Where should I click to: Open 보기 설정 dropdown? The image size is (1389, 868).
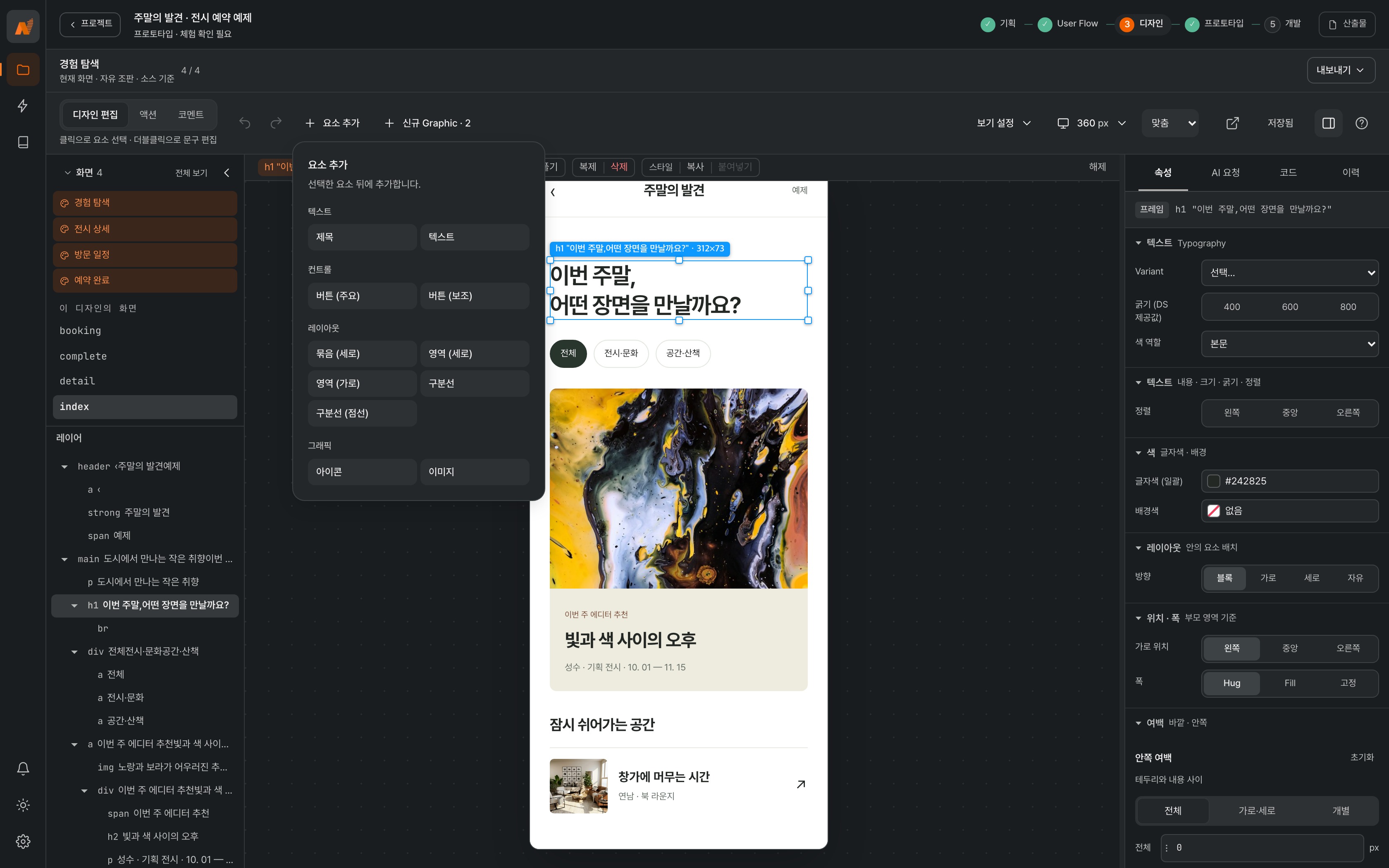coord(1004,123)
